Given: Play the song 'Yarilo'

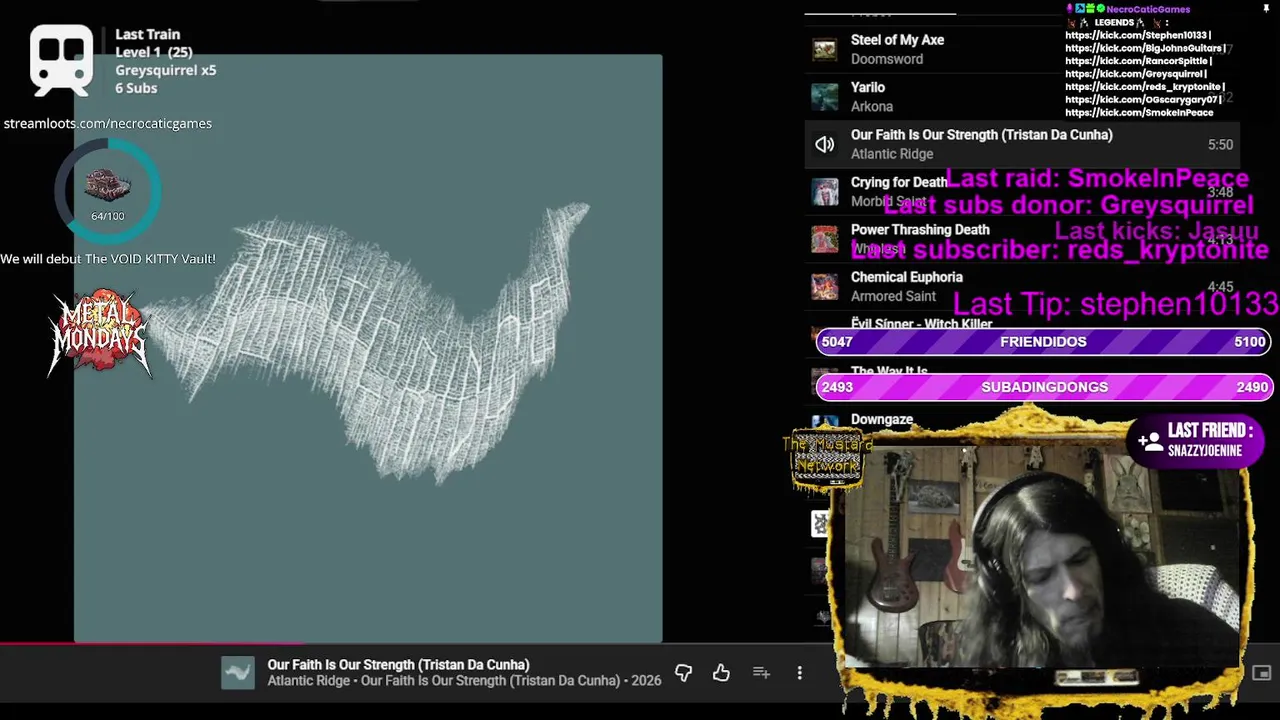Looking at the screenshot, I should pyautogui.click(x=868, y=87).
